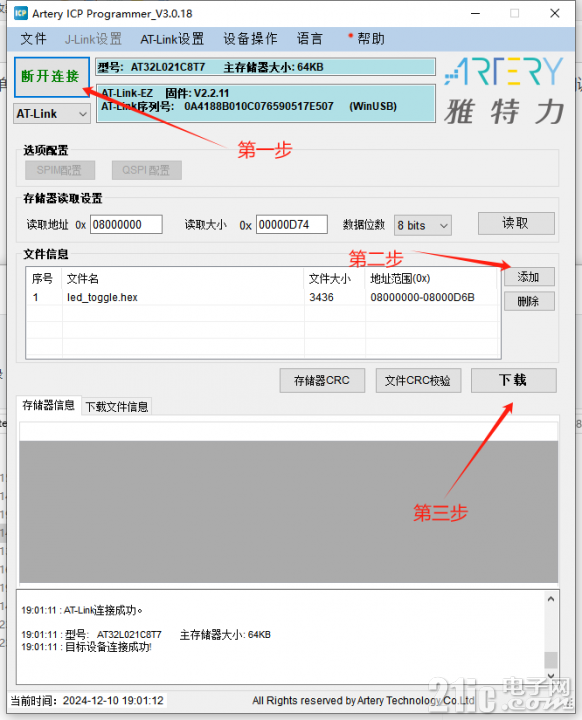This screenshot has height=720, width=582.
Task: Click the disabled QSPI配置 button
Action: point(147,170)
